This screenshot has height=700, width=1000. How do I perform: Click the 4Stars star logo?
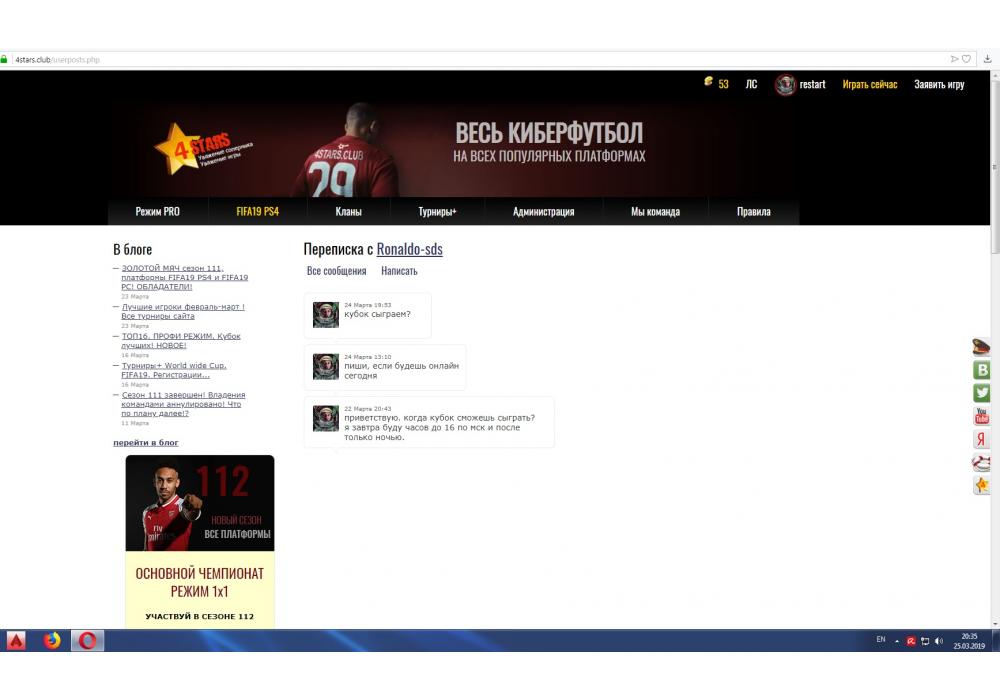[202, 149]
